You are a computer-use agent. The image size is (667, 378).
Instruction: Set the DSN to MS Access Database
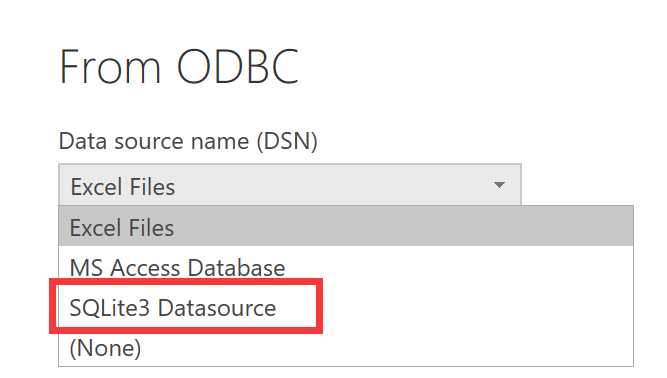pos(345,268)
